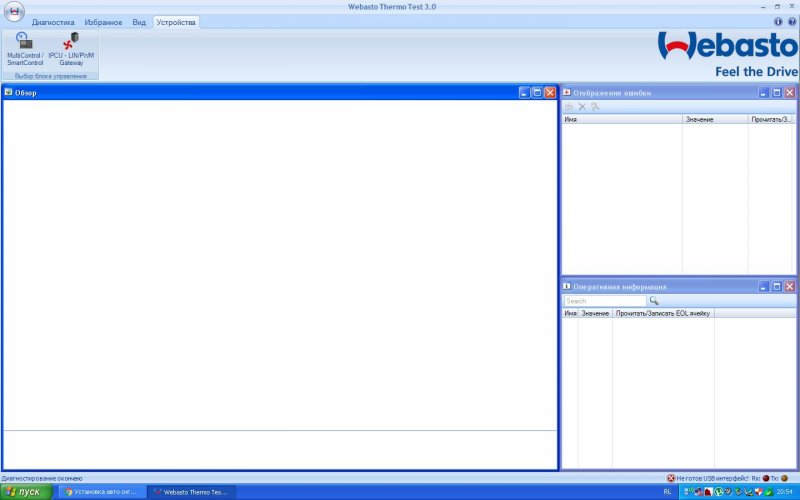Screen dimensions: 800x500
Task: Switch to the Вид ribbon tab
Action: tap(139, 22)
